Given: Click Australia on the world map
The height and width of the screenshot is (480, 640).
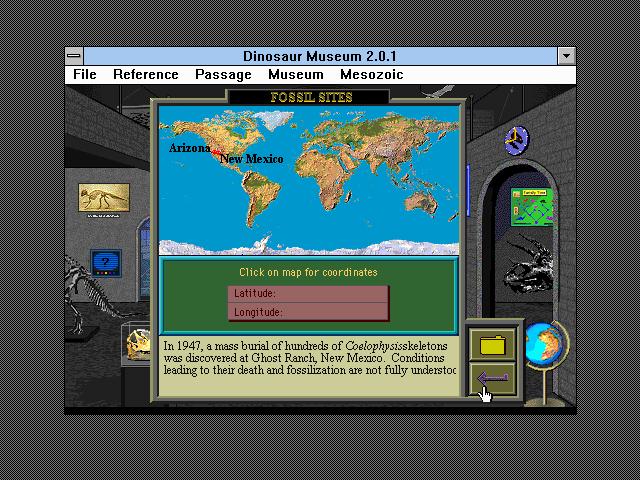Looking at the screenshot, I should [421, 202].
